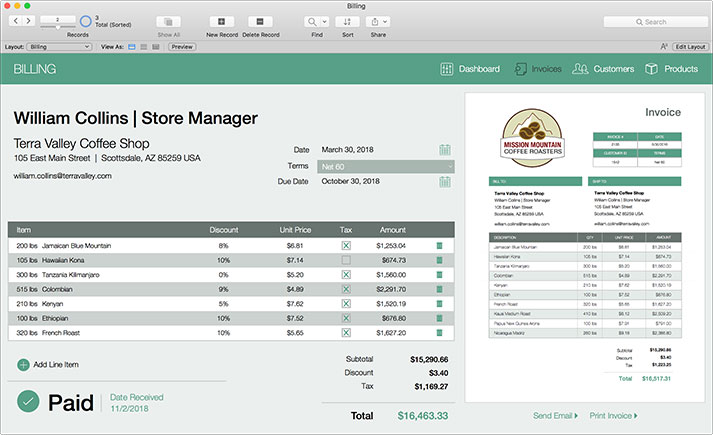Click the Delete Record toolbar icon
Viewport: 713px width, 435px height.
point(260,21)
